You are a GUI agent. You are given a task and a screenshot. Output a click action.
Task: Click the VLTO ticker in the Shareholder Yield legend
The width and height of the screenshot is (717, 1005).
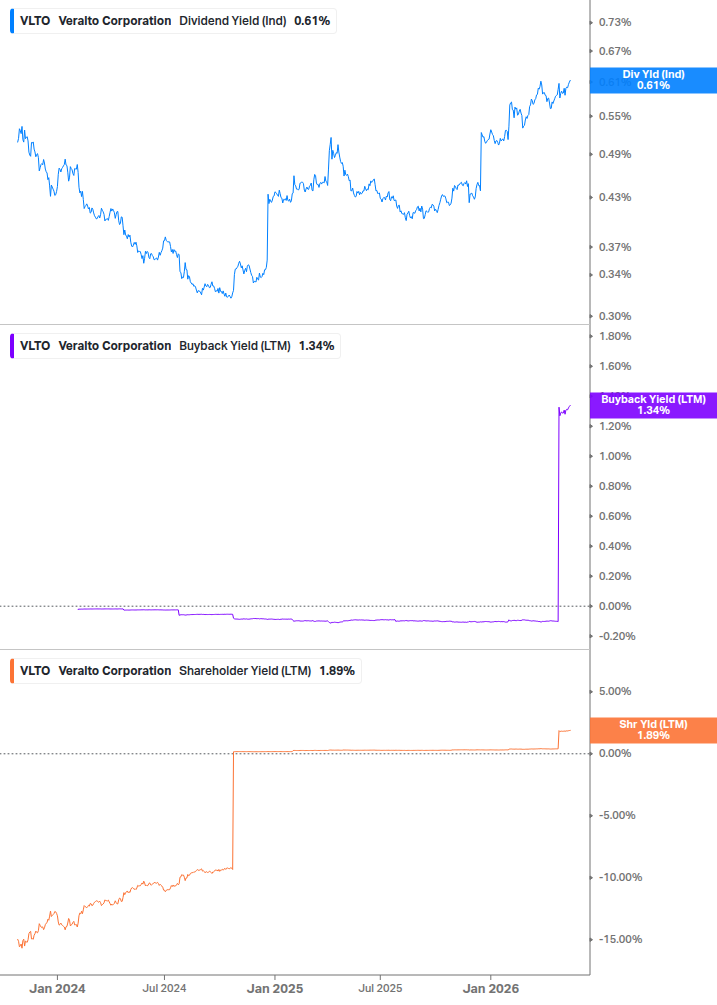pyautogui.click(x=35, y=671)
